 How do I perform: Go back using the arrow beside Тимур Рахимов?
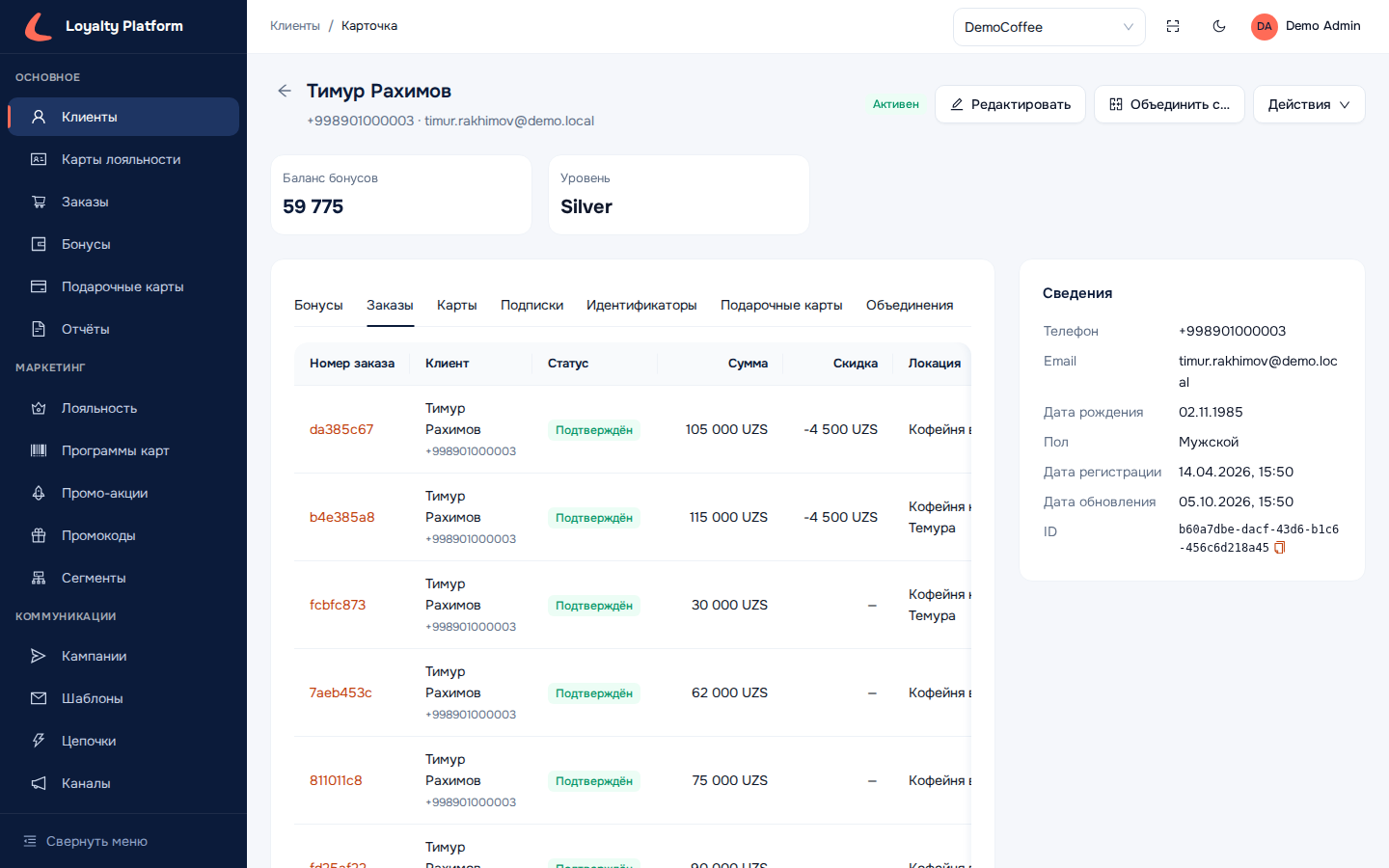pyautogui.click(x=285, y=91)
